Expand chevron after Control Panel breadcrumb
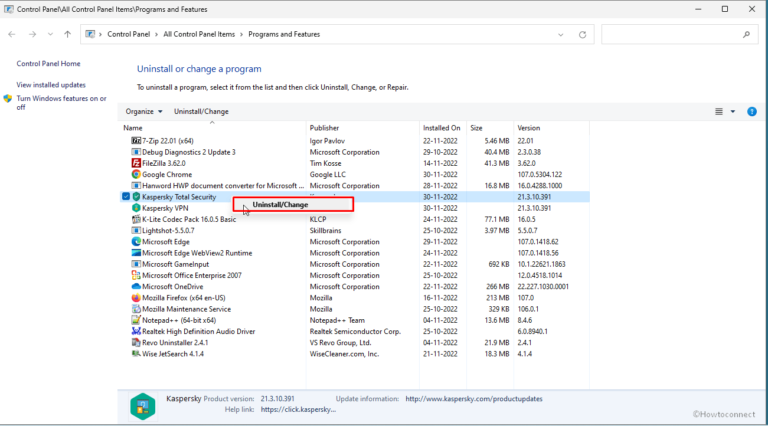 (157, 34)
